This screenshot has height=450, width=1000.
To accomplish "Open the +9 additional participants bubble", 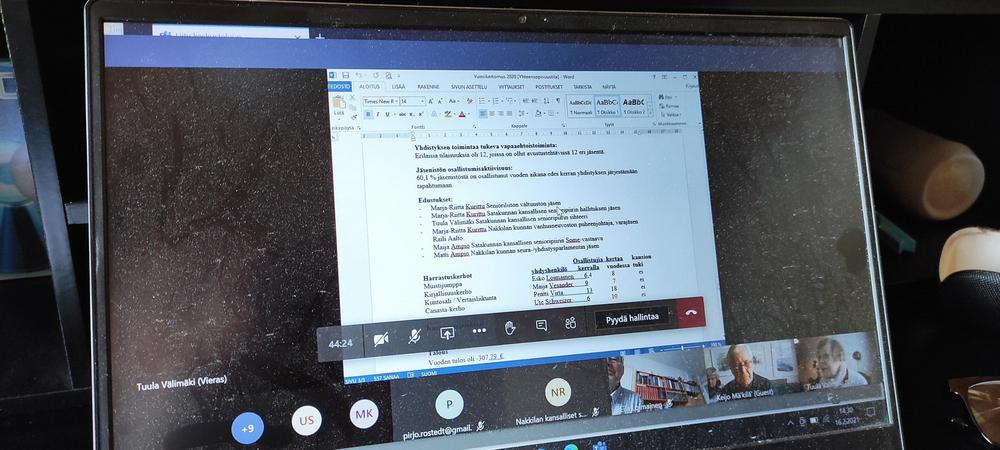I will point(246,430).
